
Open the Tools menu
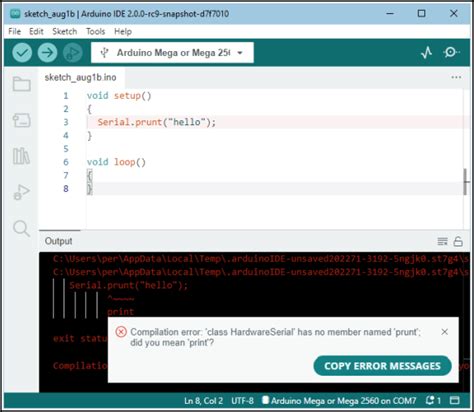coord(95,32)
